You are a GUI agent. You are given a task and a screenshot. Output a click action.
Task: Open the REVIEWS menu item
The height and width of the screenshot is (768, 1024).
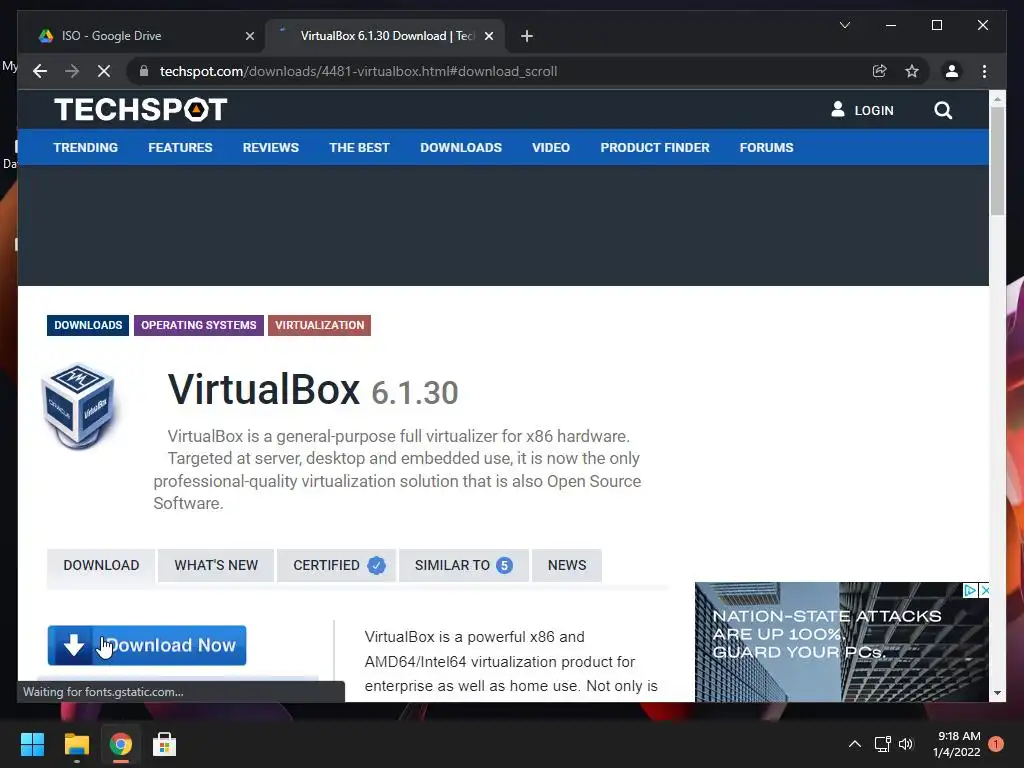tap(270, 148)
